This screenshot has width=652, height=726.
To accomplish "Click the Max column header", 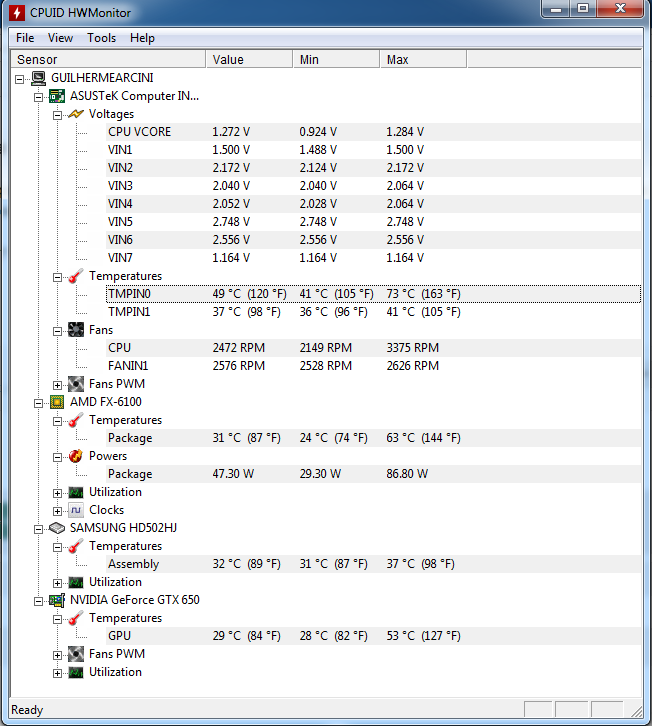I will pyautogui.click(x=423, y=60).
